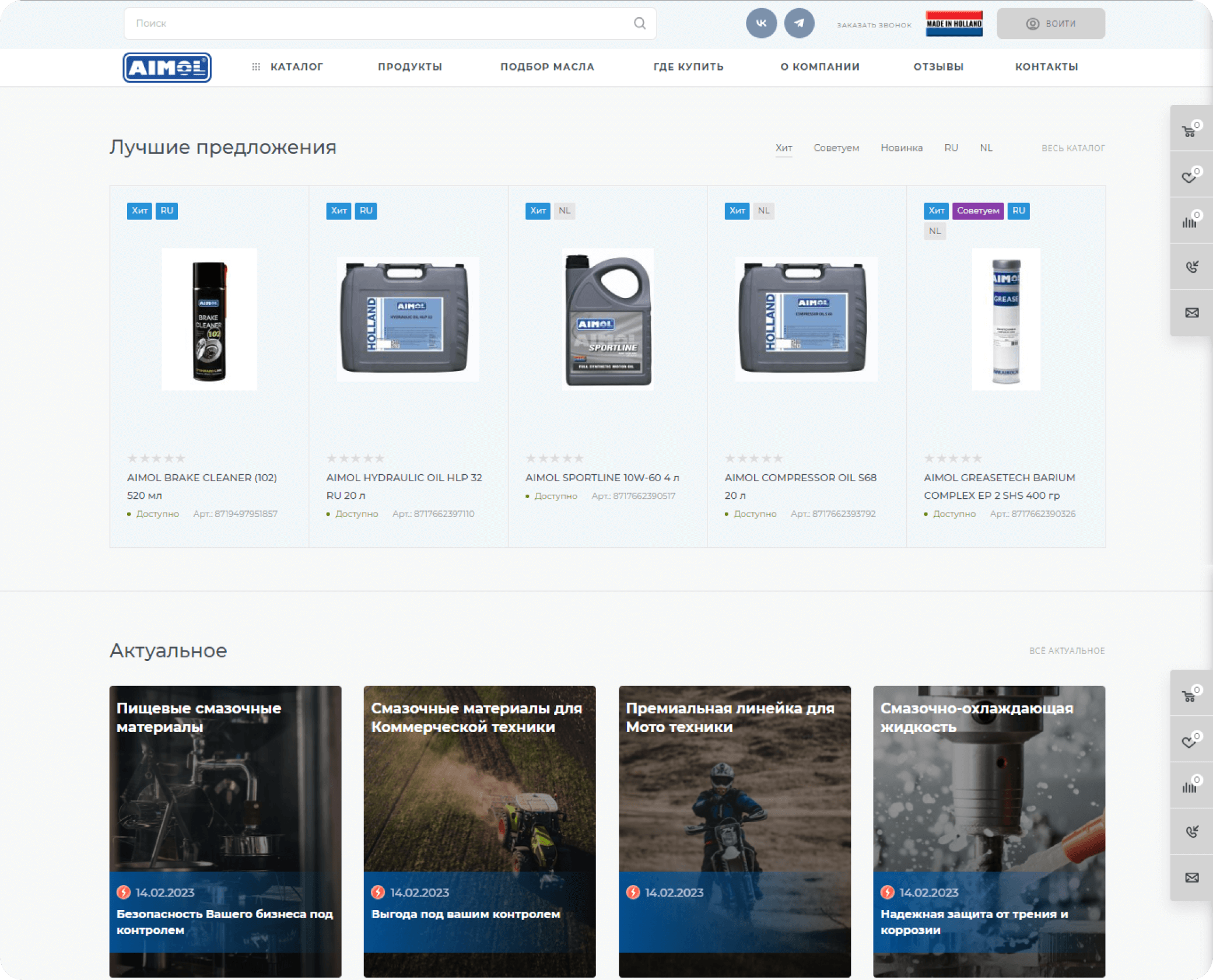Select the Советуем offers tab
The height and width of the screenshot is (980, 1213).
tap(836, 148)
